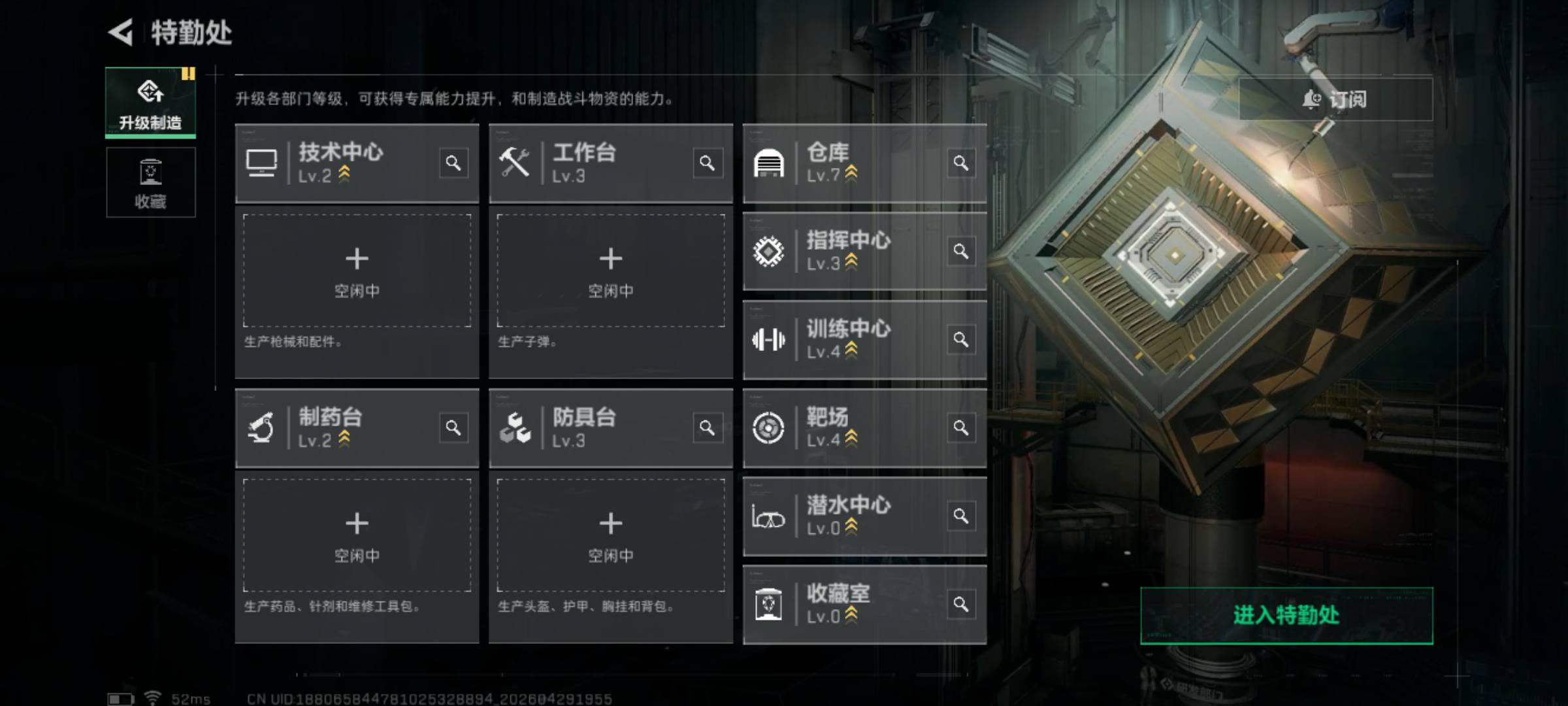Open 训练中心 info via magnifier icon

[x=960, y=339]
